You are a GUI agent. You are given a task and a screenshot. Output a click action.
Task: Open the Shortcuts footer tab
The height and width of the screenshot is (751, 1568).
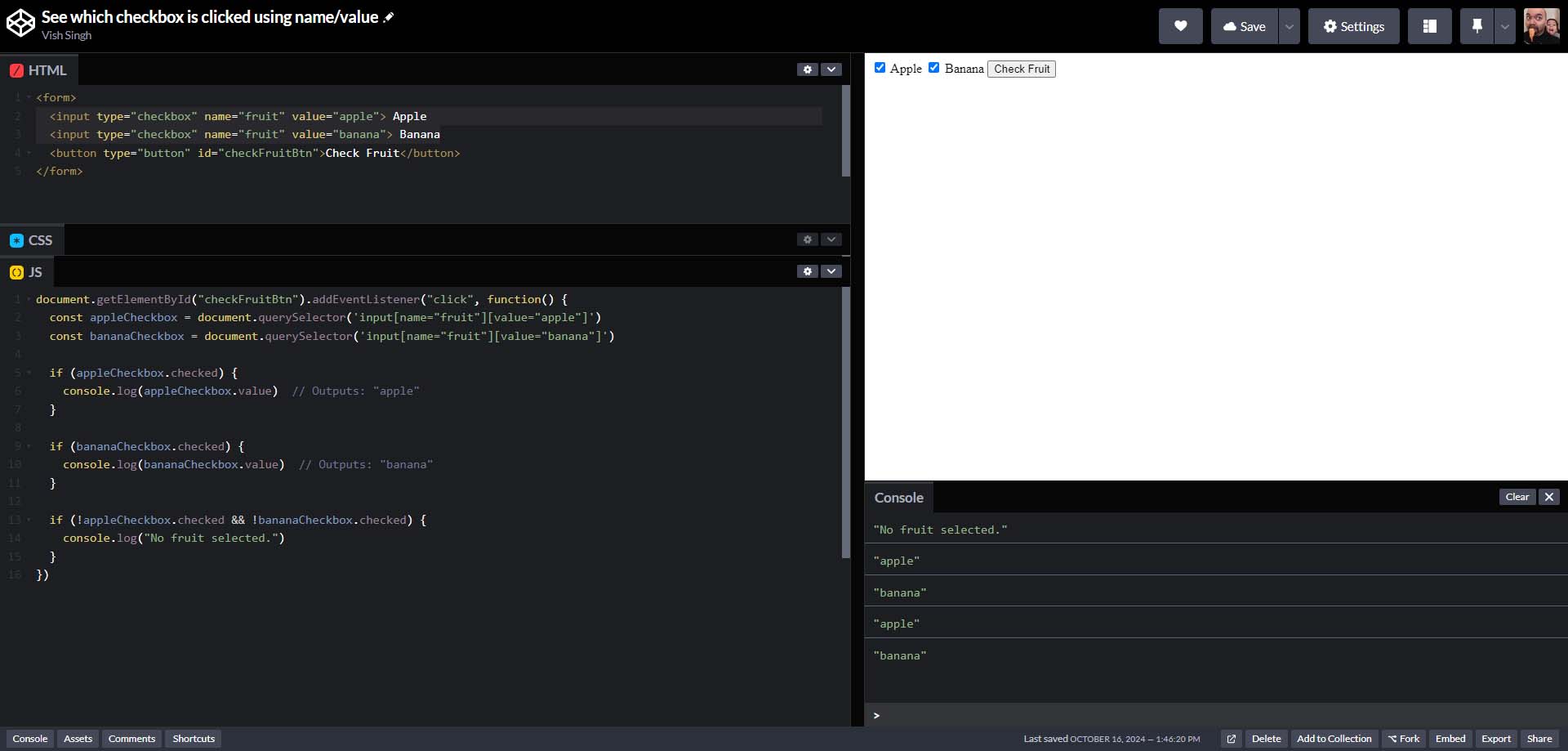pyautogui.click(x=194, y=739)
